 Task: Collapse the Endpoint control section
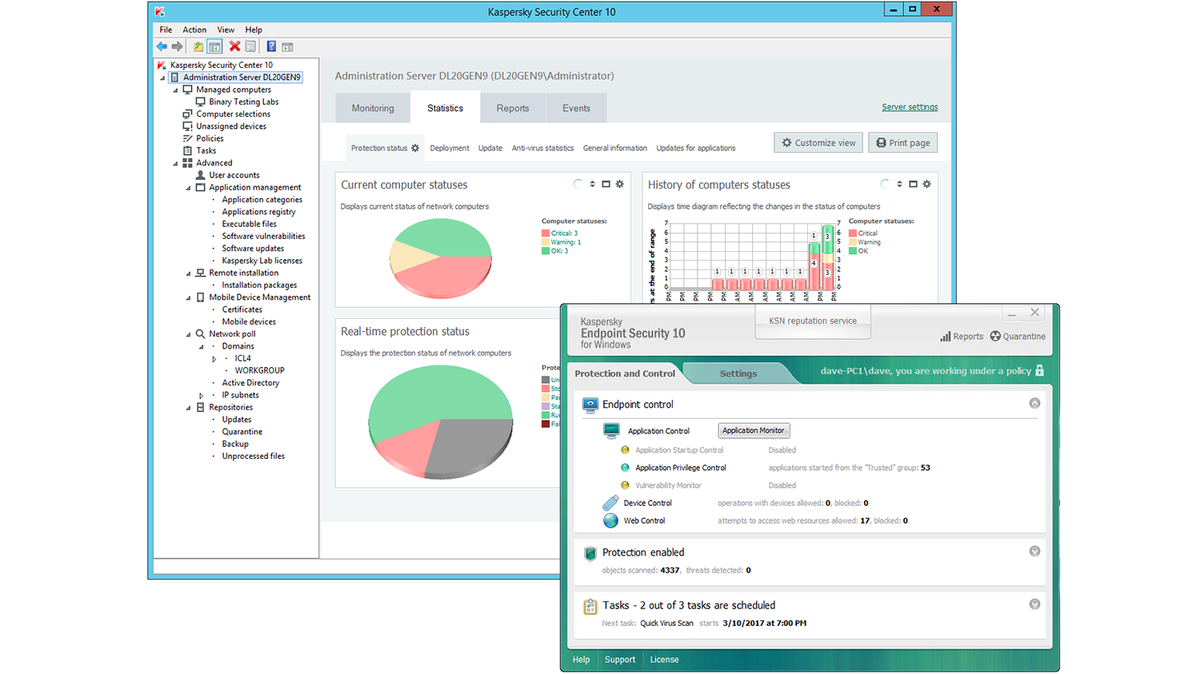1035,404
